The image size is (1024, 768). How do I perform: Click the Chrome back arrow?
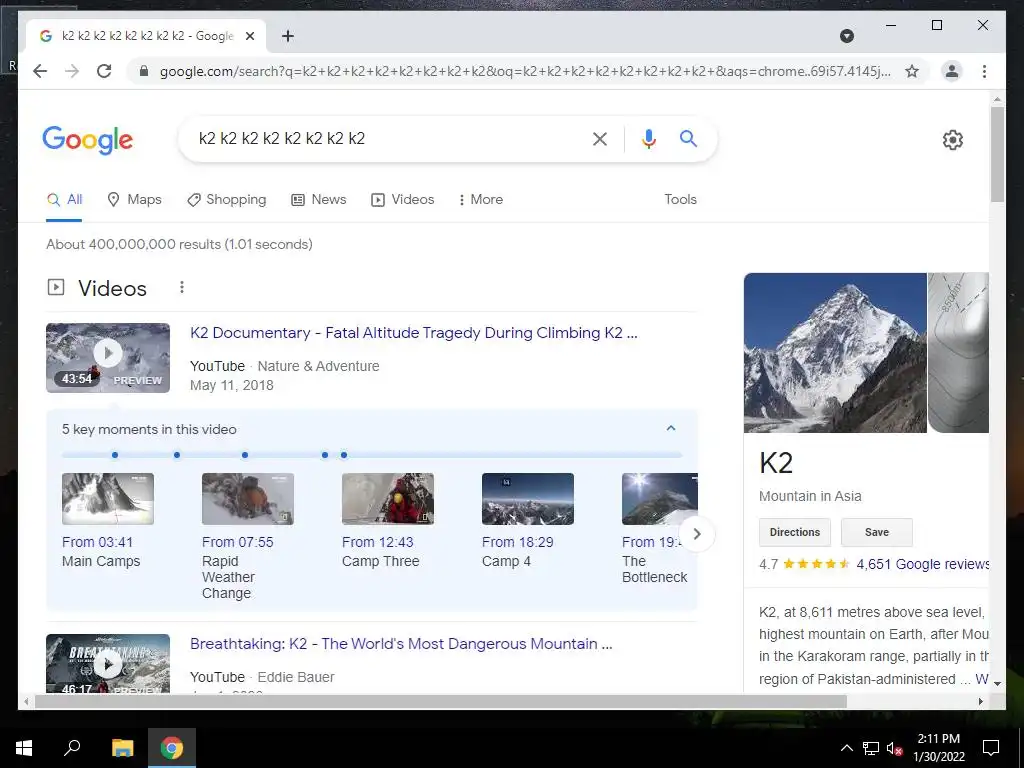point(40,71)
